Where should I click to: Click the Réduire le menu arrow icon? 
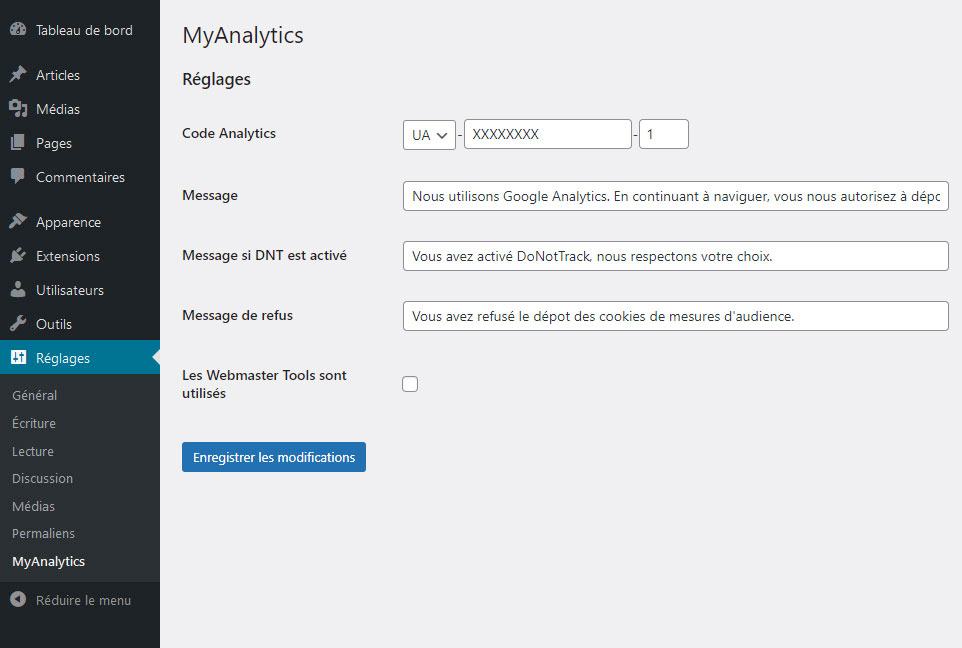[x=18, y=599]
